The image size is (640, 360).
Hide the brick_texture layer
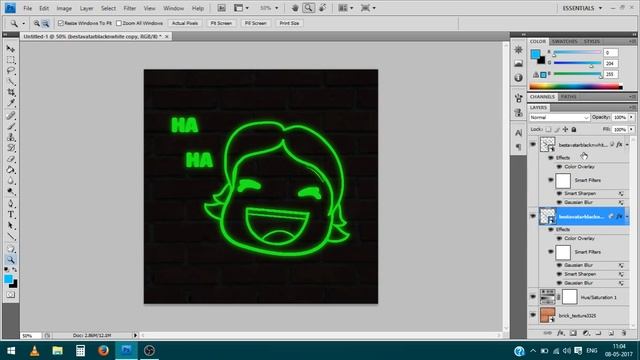click(533, 315)
